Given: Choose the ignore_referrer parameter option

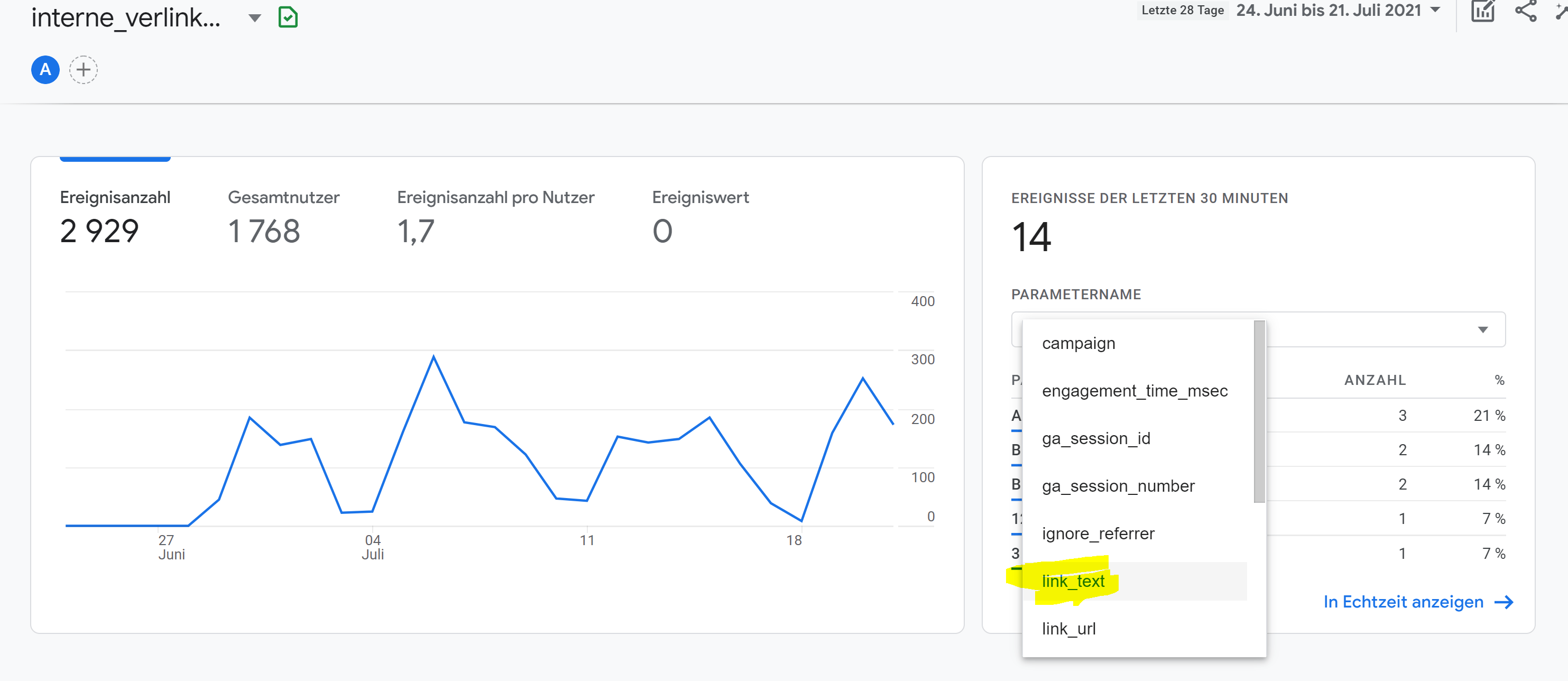Looking at the screenshot, I should pos(1097,533).
